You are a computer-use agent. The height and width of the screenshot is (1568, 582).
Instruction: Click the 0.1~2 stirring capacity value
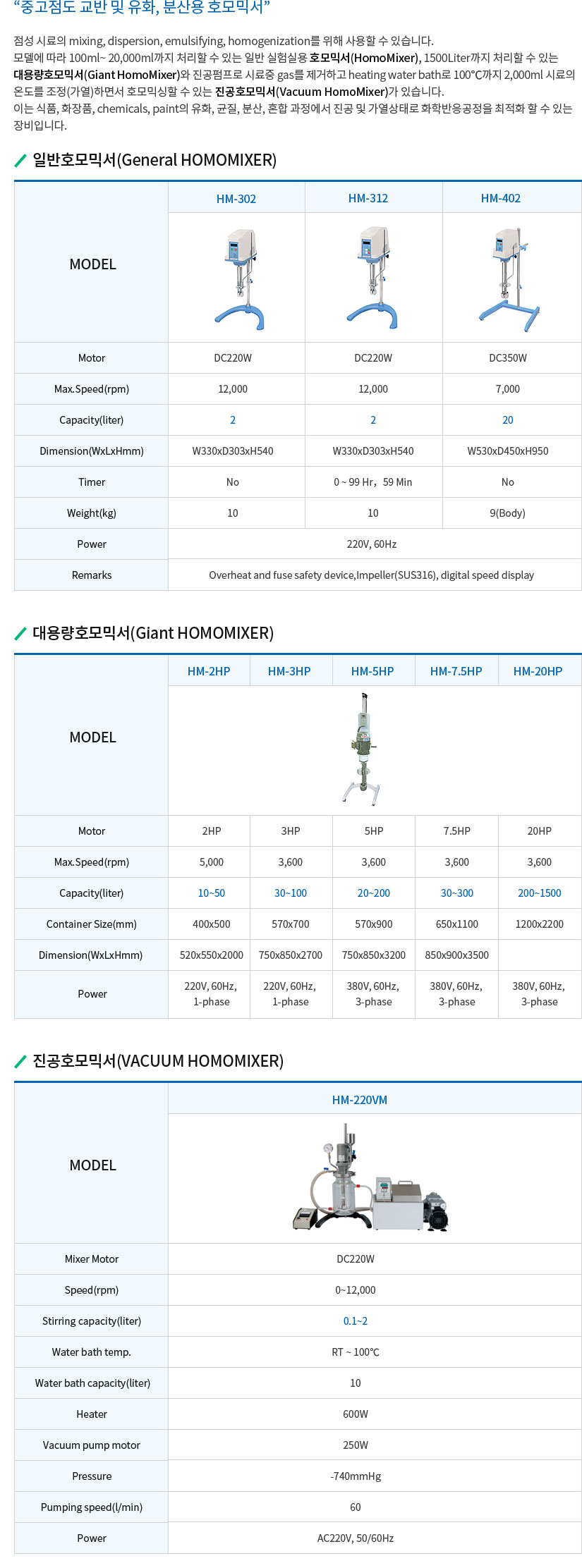pyautogui.click(x=356, y=1321)
